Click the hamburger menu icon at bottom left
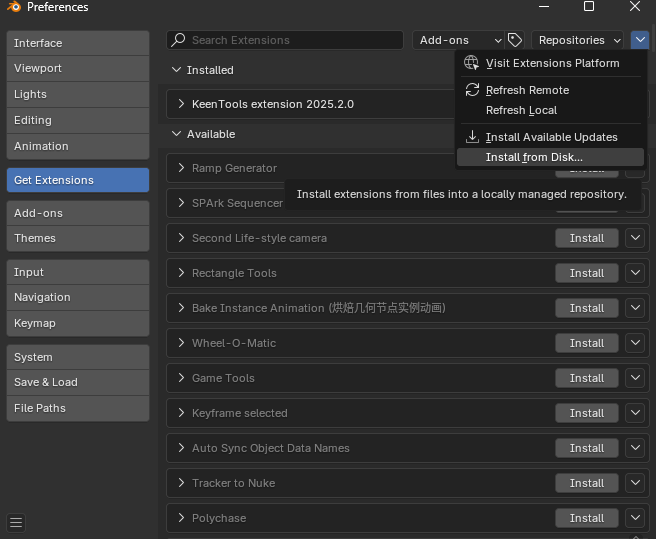The height and width of the screenshot is (539, 656). pos(16,522)
